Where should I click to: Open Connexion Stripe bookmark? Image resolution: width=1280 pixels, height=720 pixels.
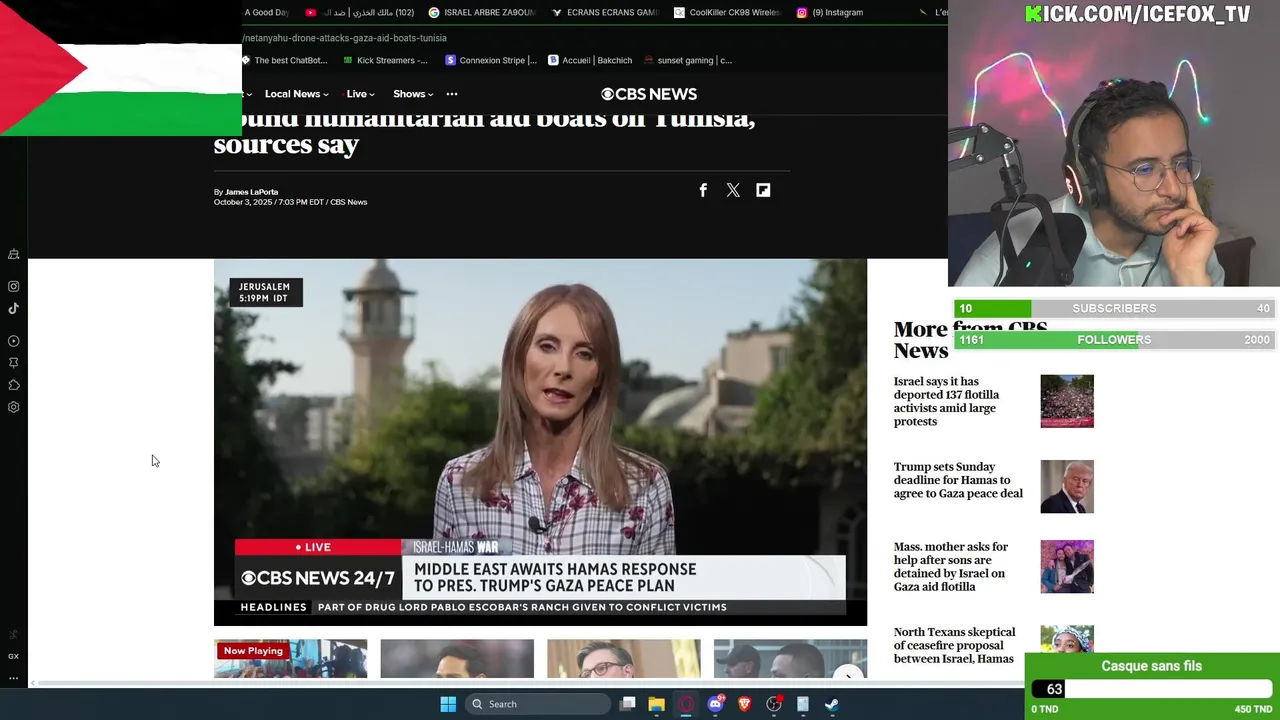click(491, 60)
